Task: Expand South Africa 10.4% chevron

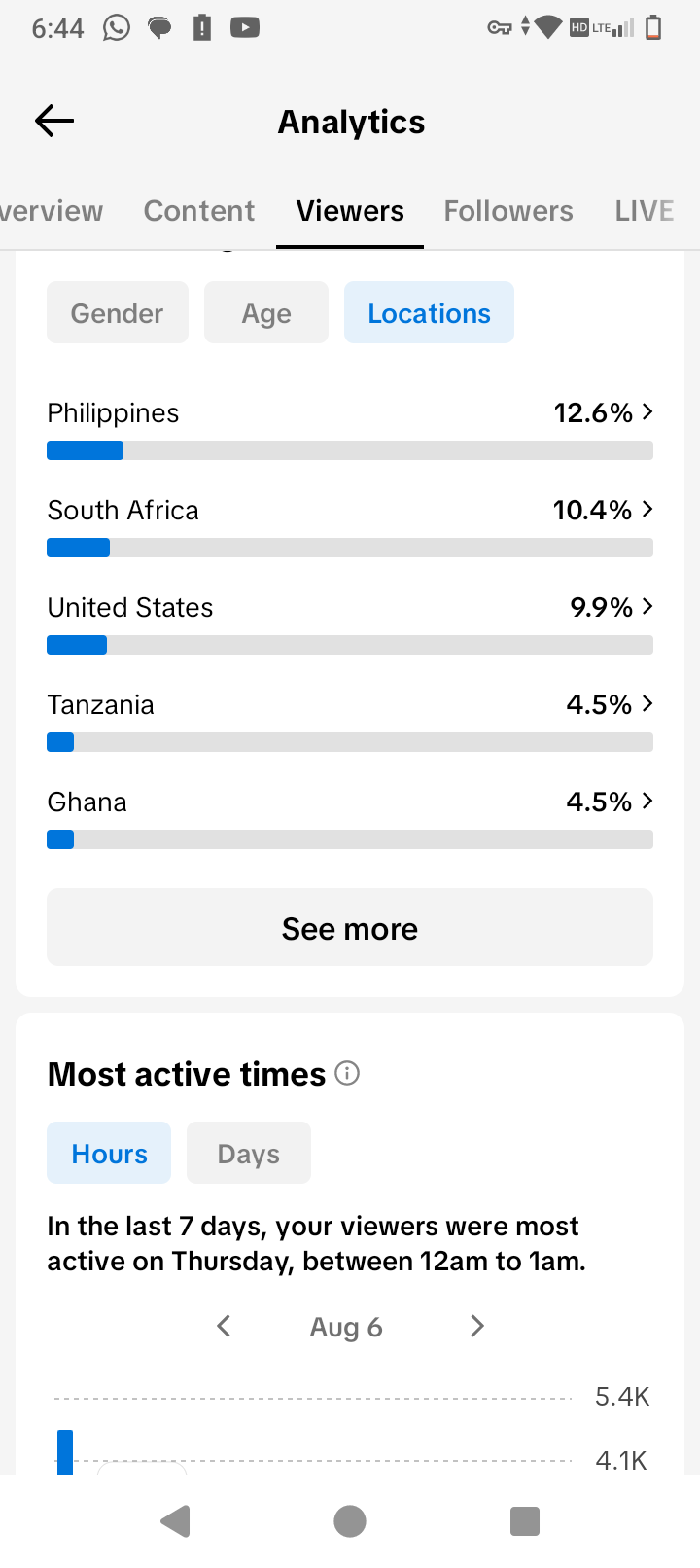Action: [x=647, y=509]
